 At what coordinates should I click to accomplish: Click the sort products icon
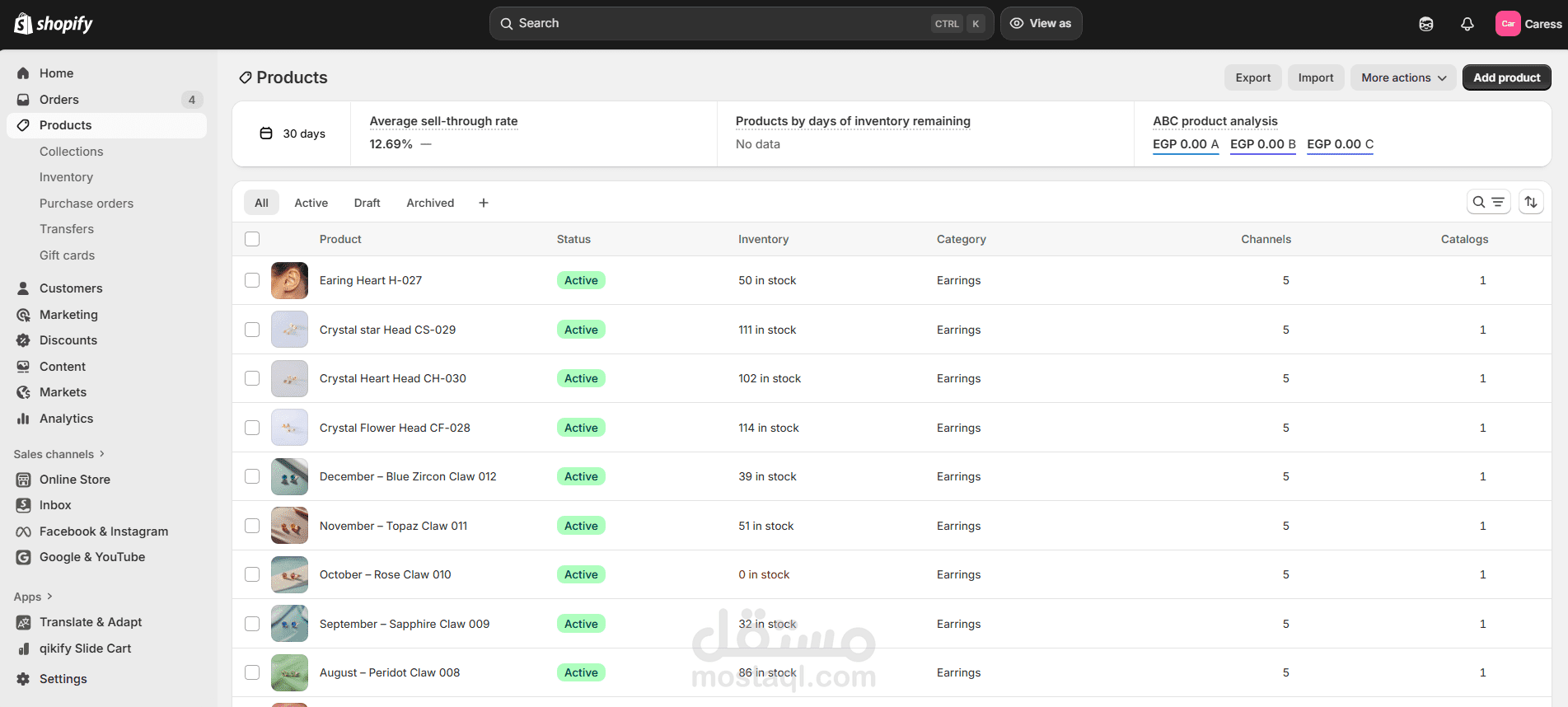(x=1531, y=202)
